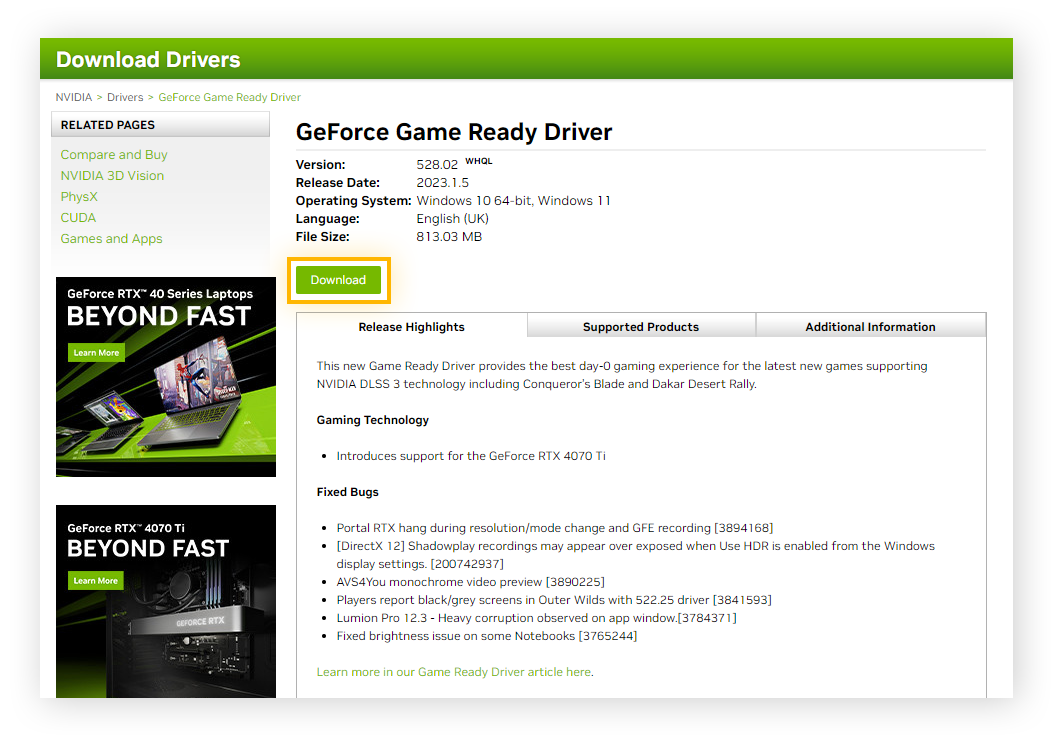Switch to the Supported Products tab

(x=640, y=326)
